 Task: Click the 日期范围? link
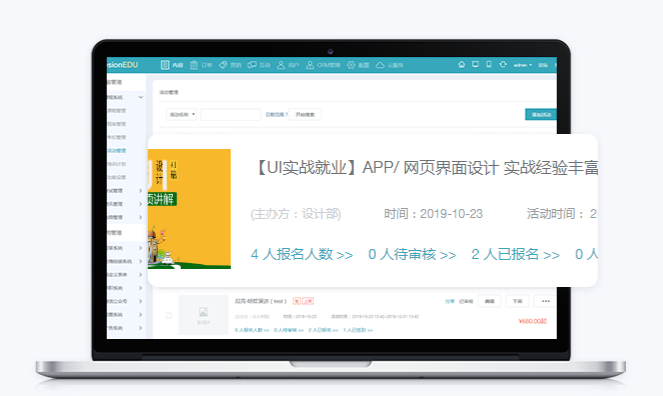pos(276,115)
